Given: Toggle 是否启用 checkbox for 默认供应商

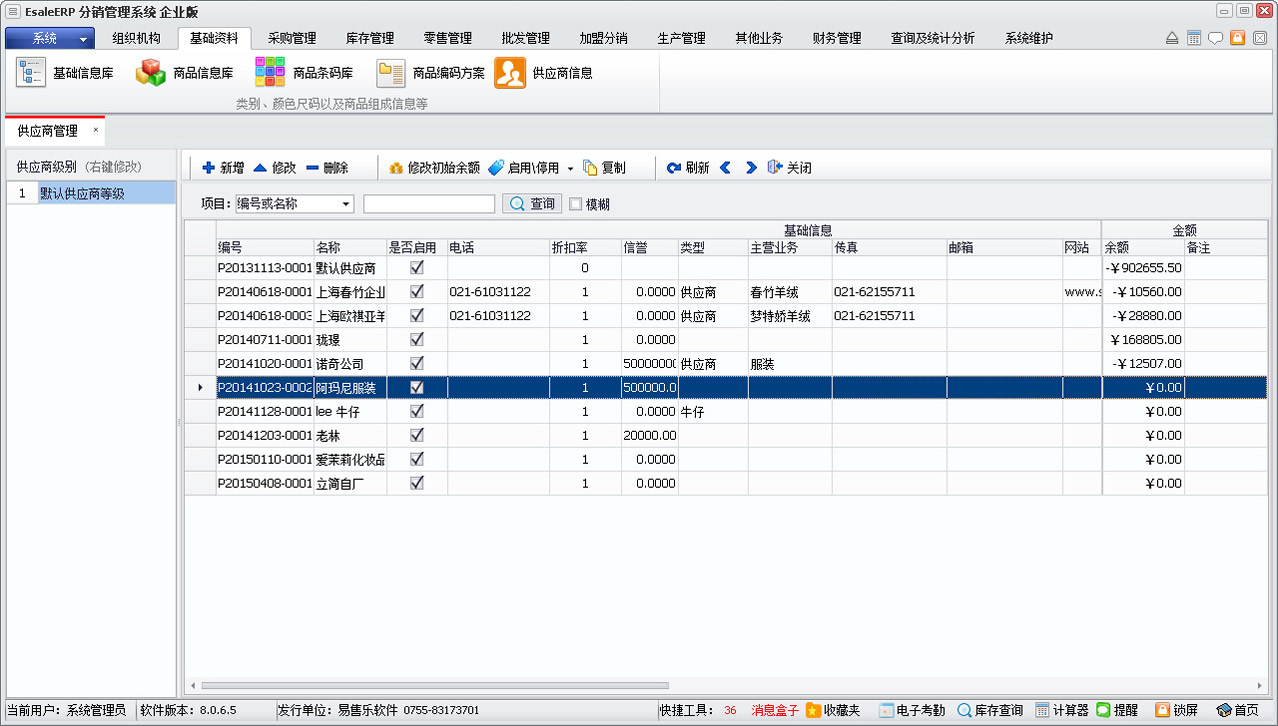Looking at the screenshot, I should [417, 268].
